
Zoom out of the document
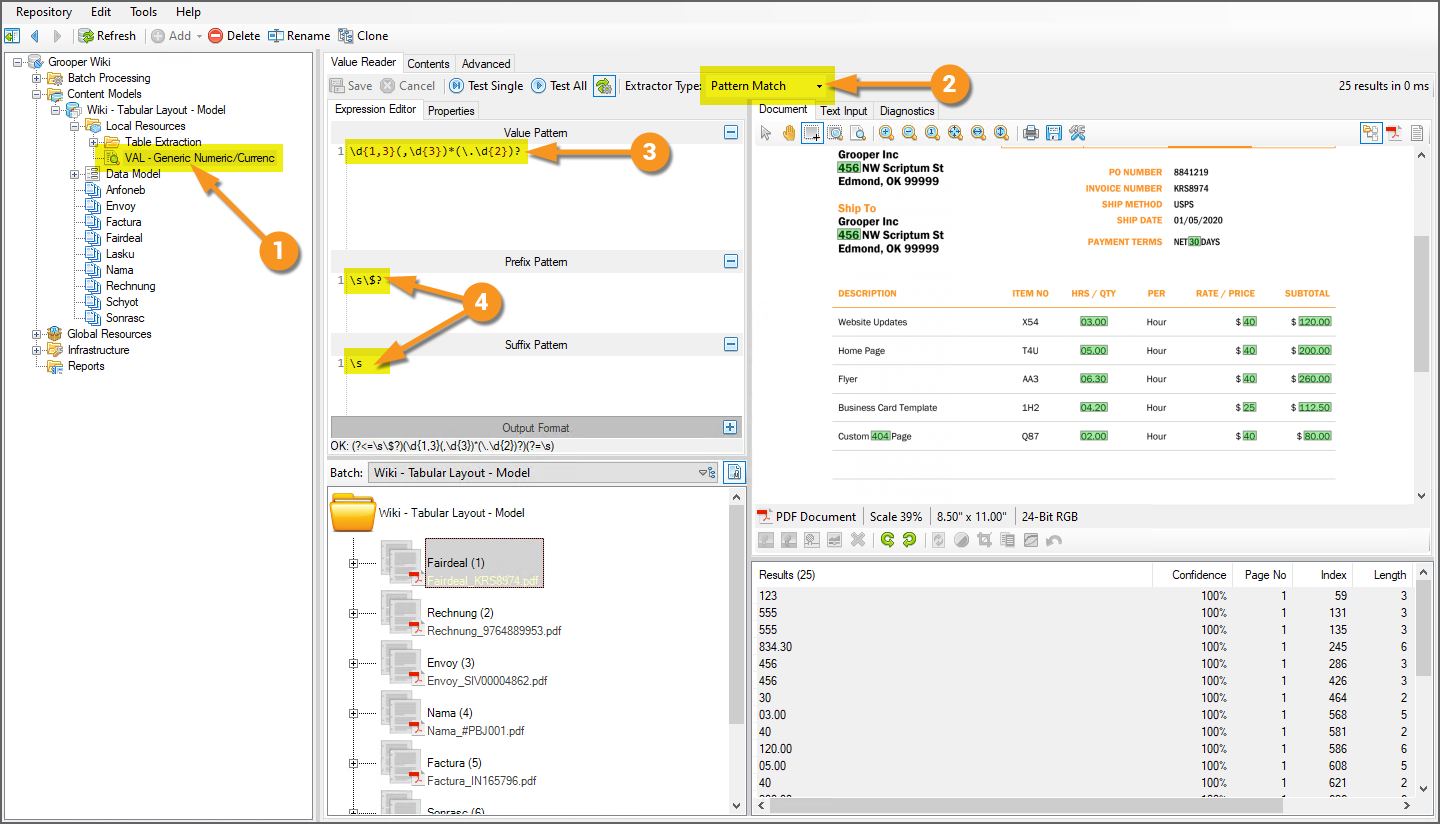tap(909, 133)
